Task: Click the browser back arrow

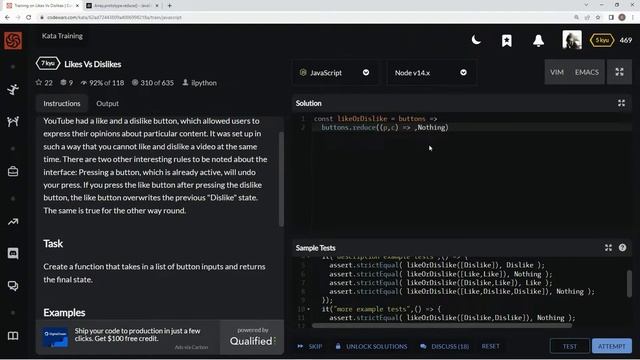Action: pos(7,17)
